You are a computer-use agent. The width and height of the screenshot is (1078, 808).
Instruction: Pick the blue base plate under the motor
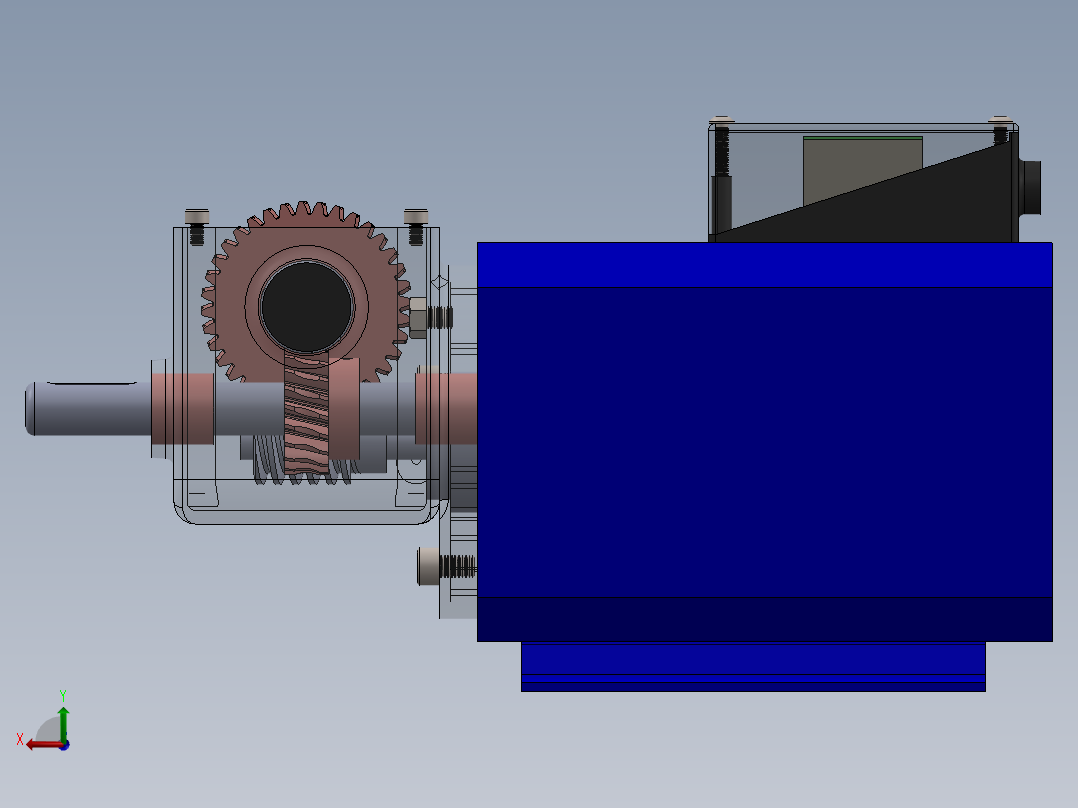click(753, 667)
